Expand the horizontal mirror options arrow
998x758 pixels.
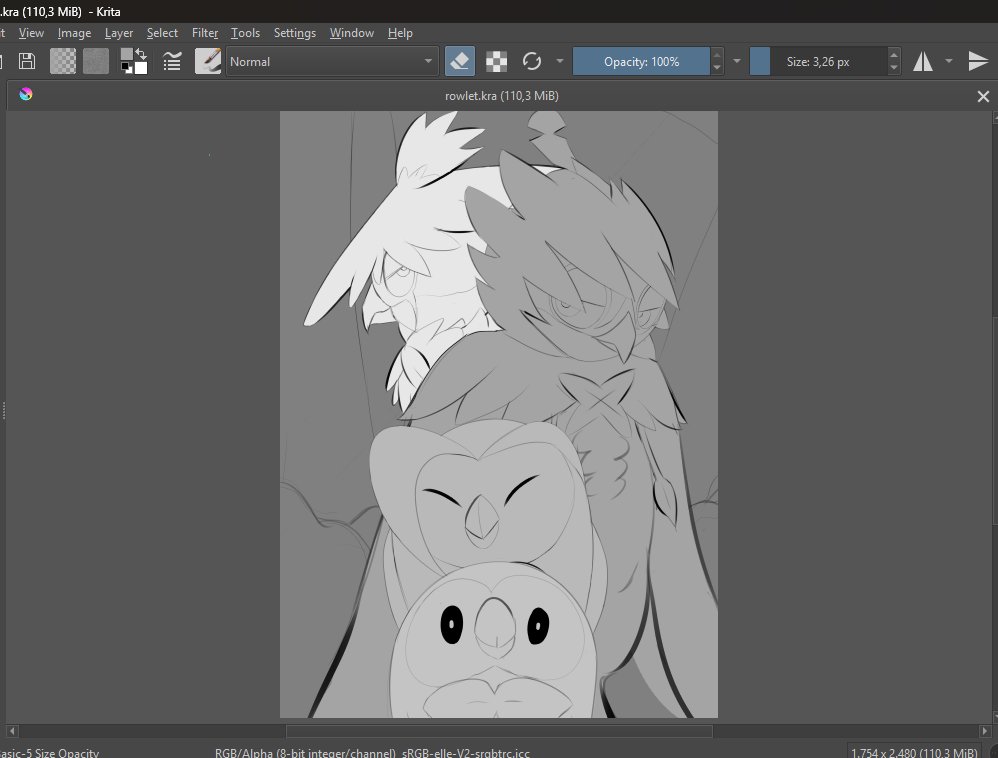[x=949, y=61]
